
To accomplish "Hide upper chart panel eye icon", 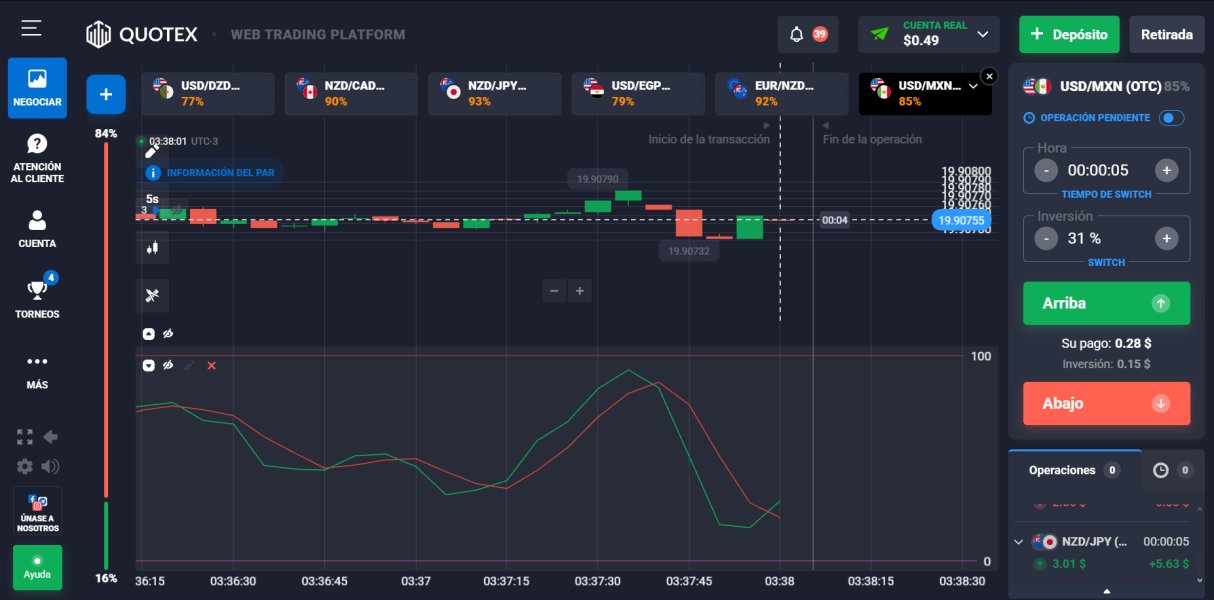I will [x=168, y=333].
